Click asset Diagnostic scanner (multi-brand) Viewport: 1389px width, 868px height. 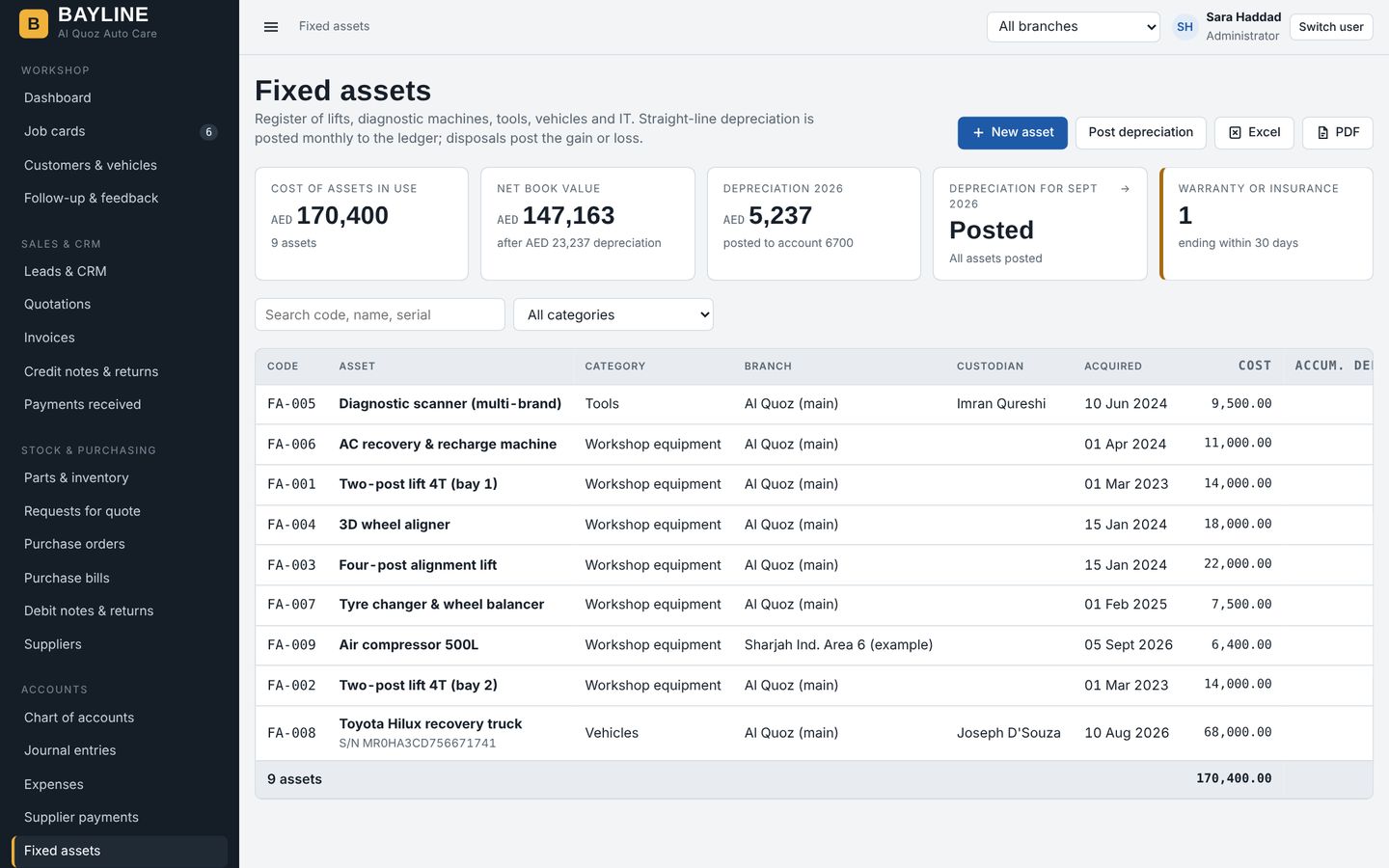pos(450,404)
